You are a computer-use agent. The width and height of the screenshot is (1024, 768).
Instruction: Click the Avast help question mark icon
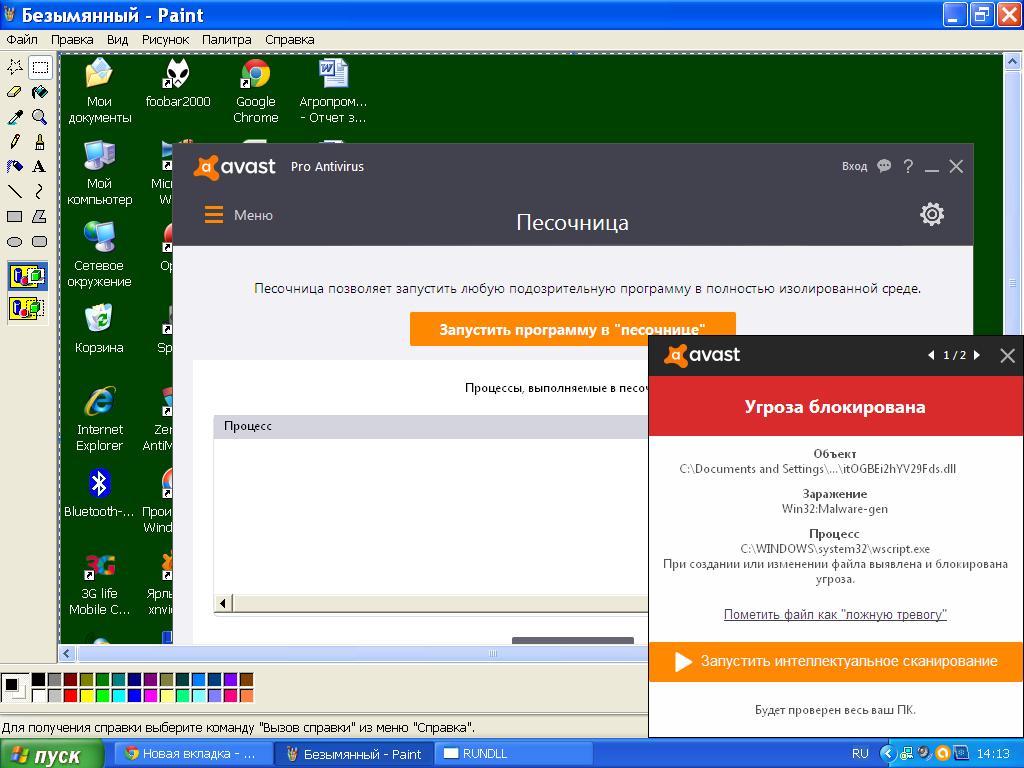click(908, 167)
